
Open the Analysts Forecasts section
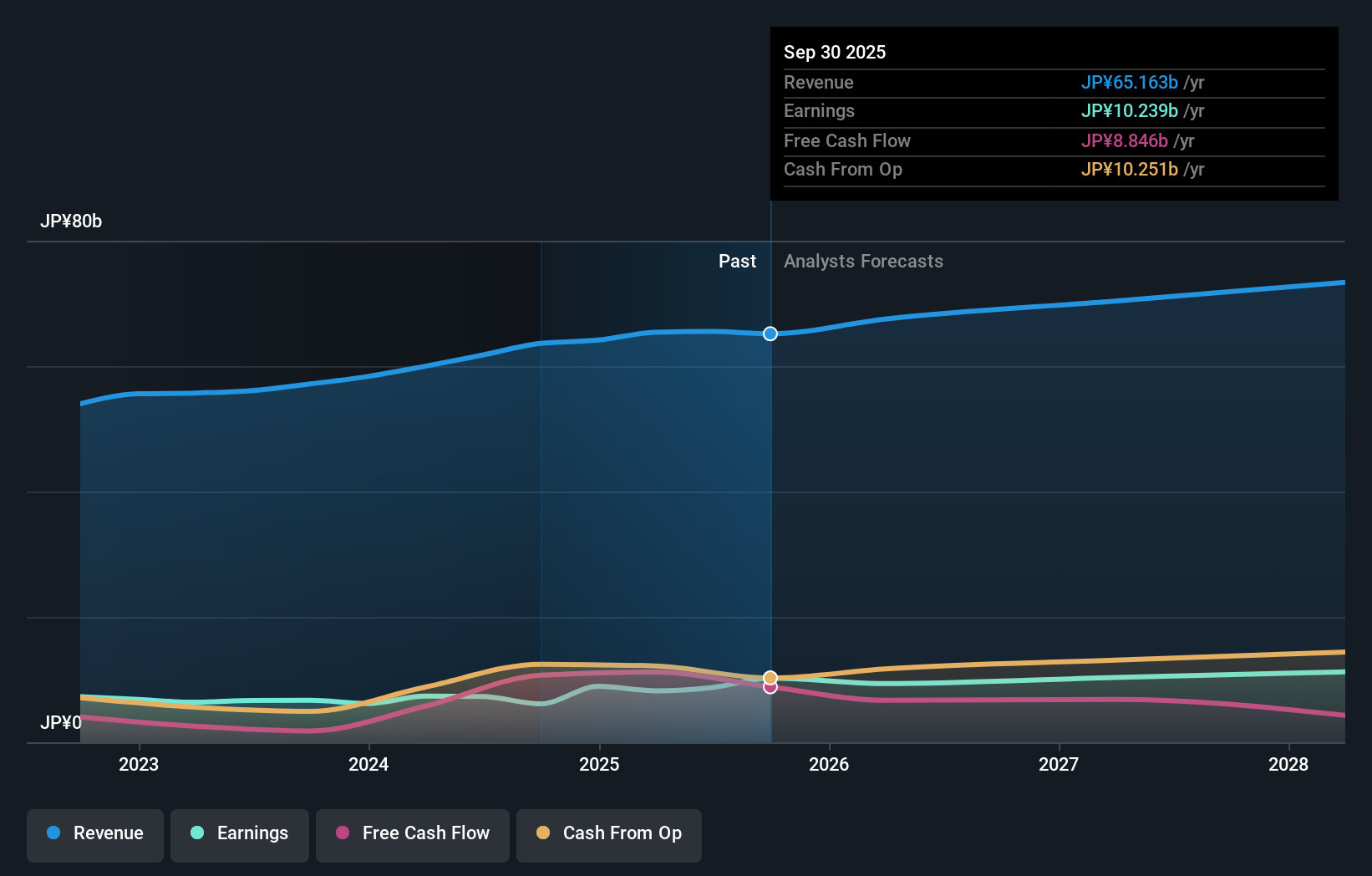(x=863, y=261)
